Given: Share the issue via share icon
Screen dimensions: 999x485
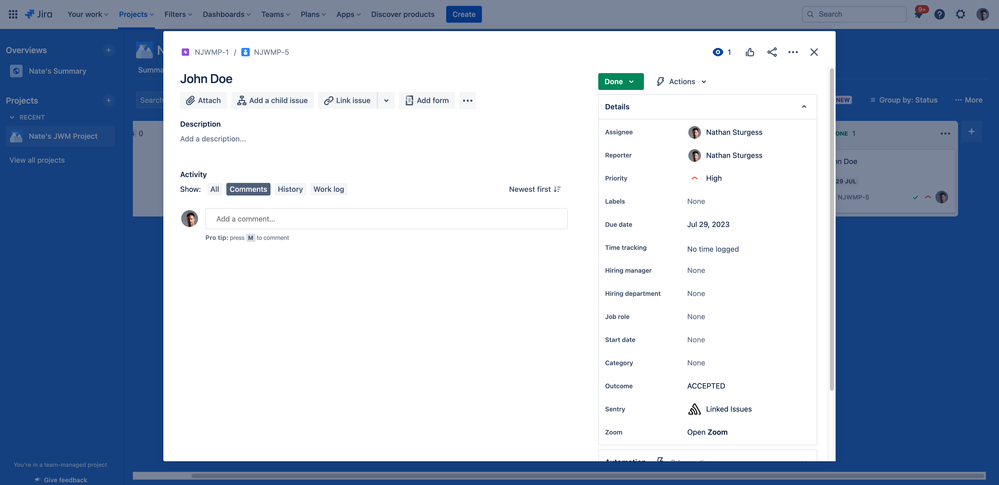Looking at the screenshot, I should (x=772, y=52).
